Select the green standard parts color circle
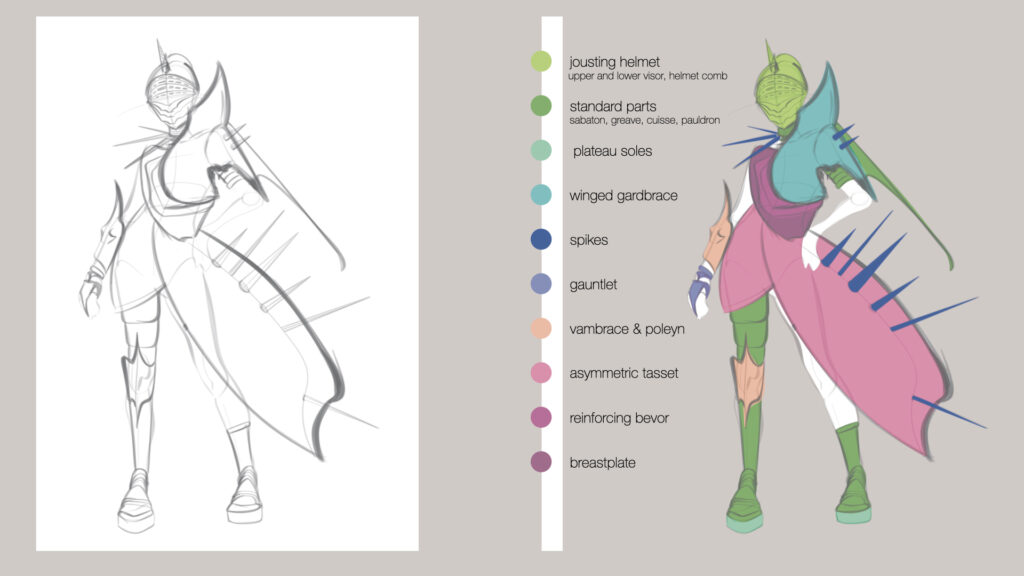1024x576 pixels. click(x=541, y=106)
